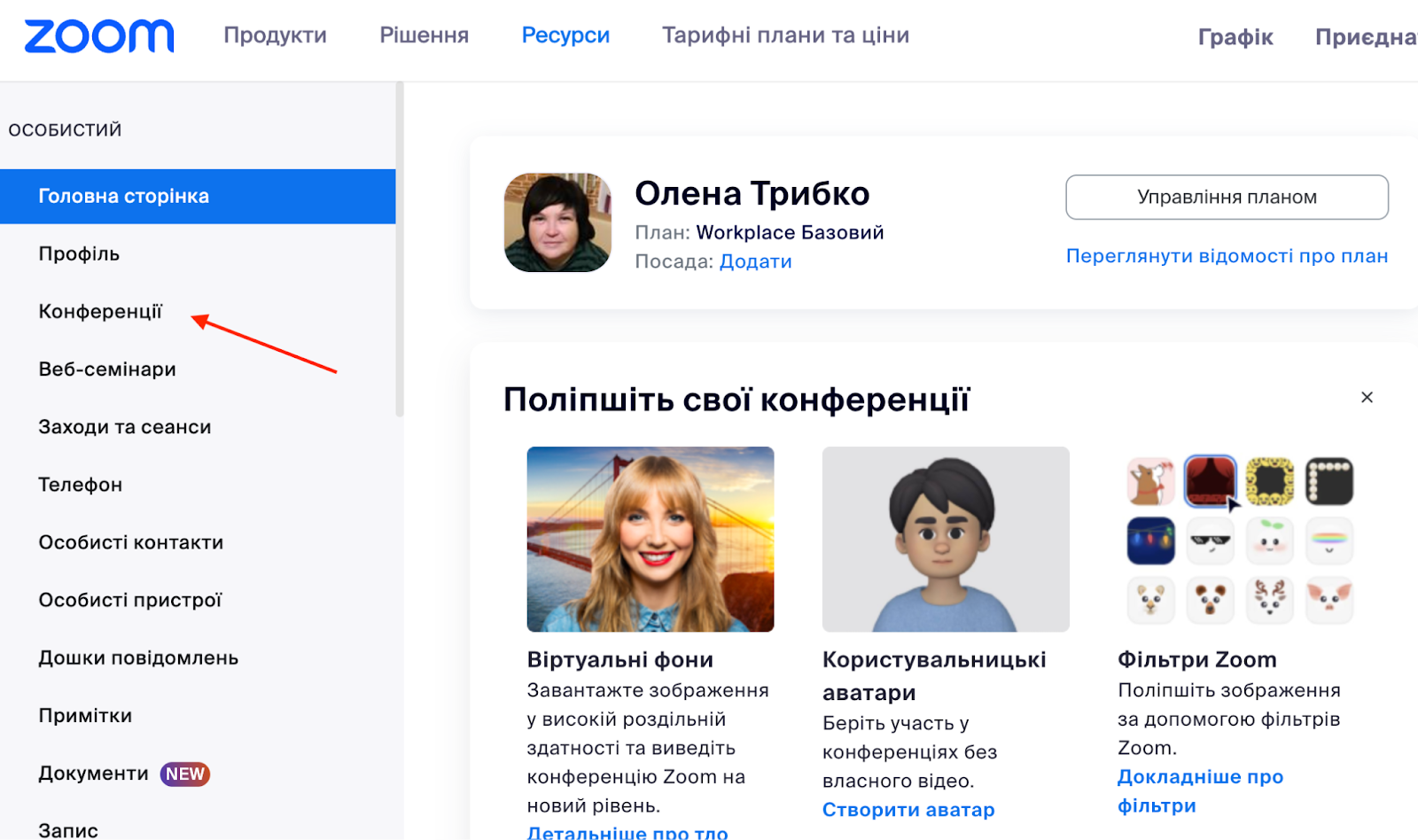The height and width of the screenshot is (840, 1418).
Task: Click the ОСОБИСТИЙ section label
Action: 65,130
